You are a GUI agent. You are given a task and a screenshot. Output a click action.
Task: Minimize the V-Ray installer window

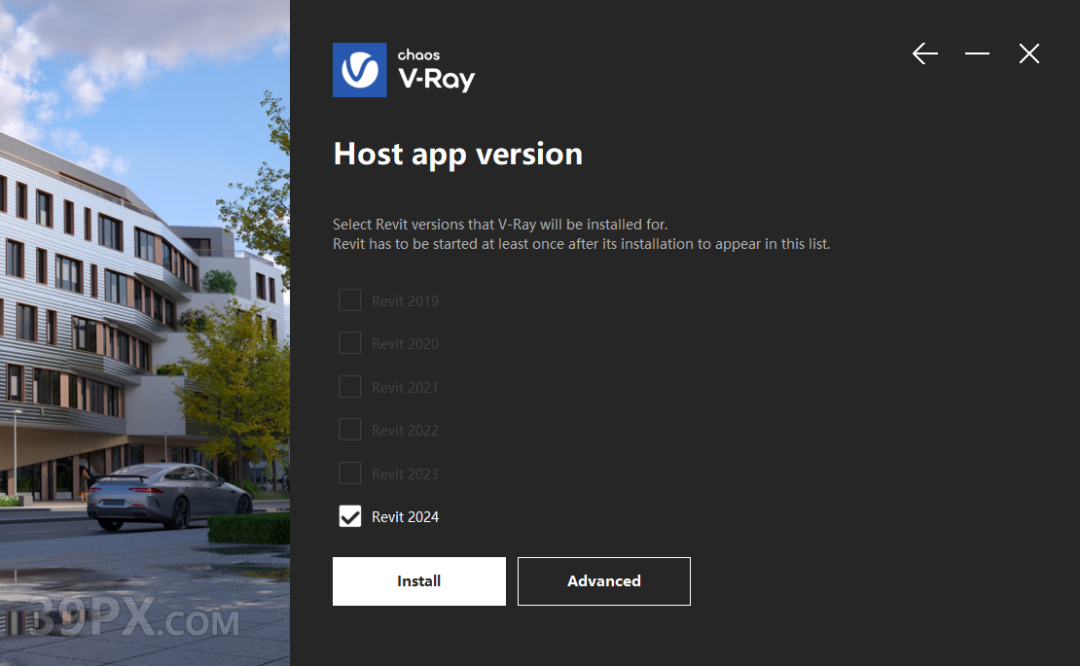(x=977, y=54)
